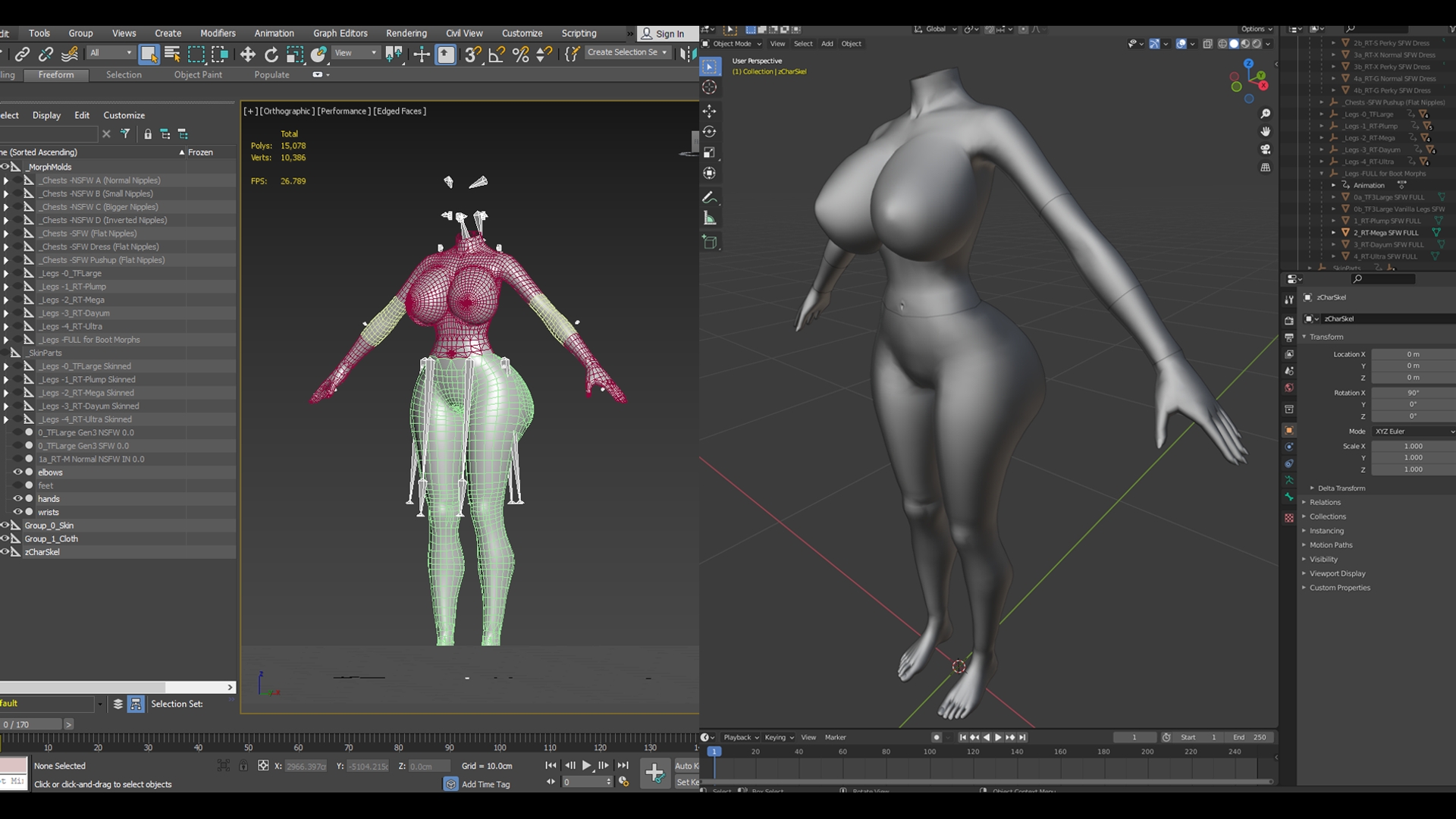Viewport: 1456px width, 819px height.
Task: Toggle visibility eye of Group_1_Cloth
Action: pos(5,538)
